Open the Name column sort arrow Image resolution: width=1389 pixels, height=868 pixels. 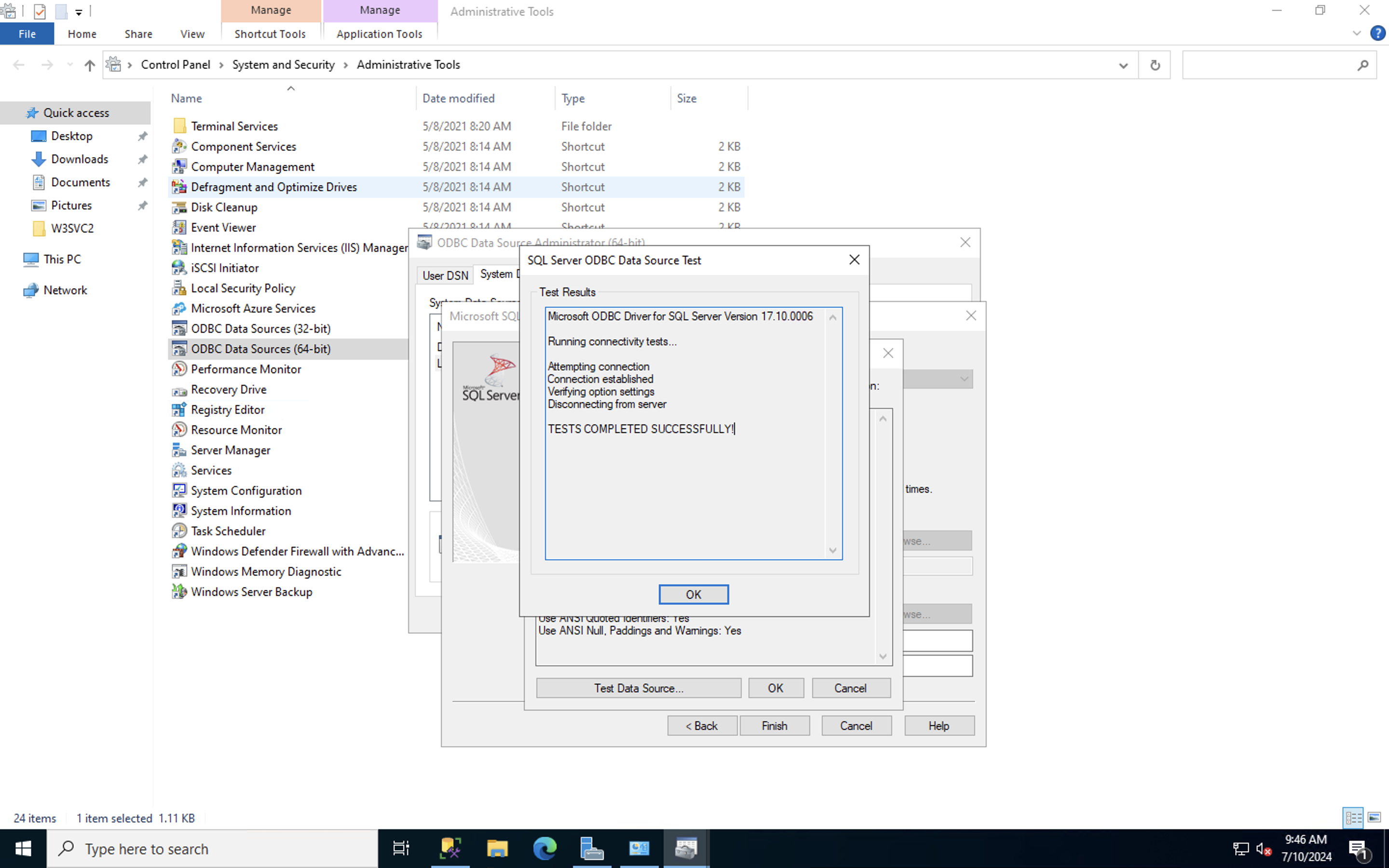pos(291,88)
